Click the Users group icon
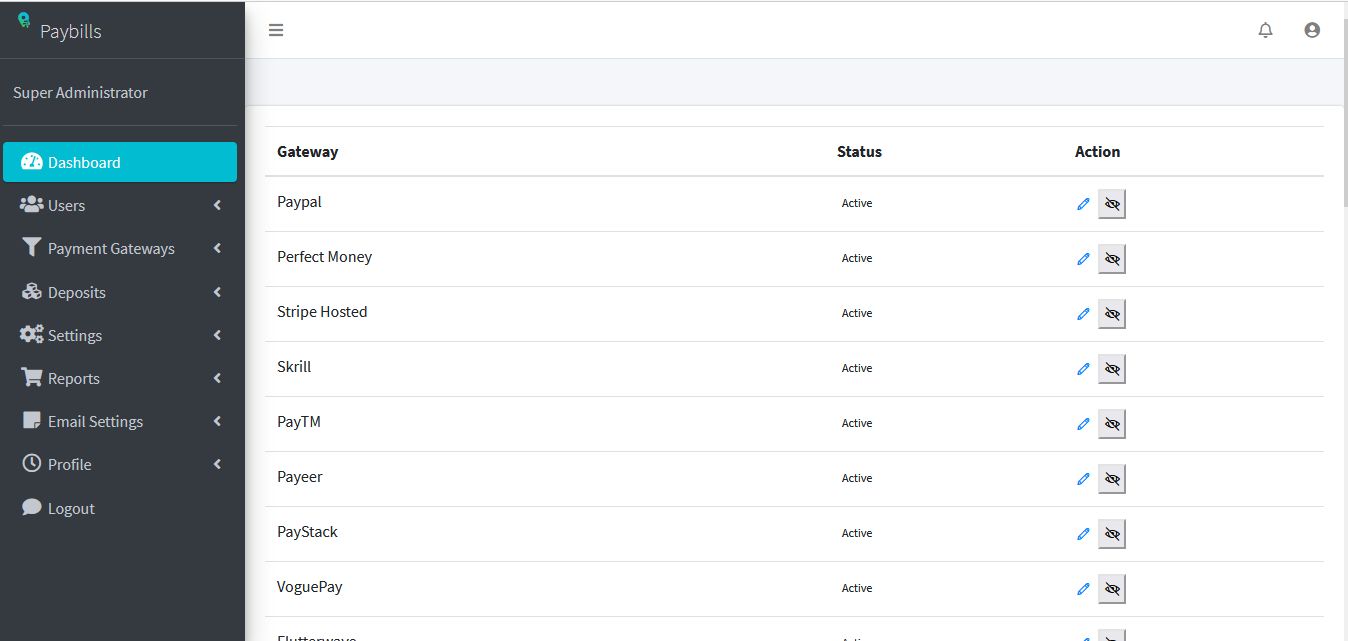Image resolution: width=1348 pixels, height=641 pixels. tap(31, 205)
